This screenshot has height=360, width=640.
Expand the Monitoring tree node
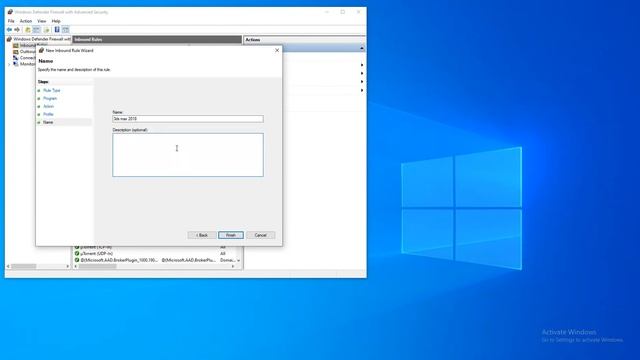tap(9, 64)
